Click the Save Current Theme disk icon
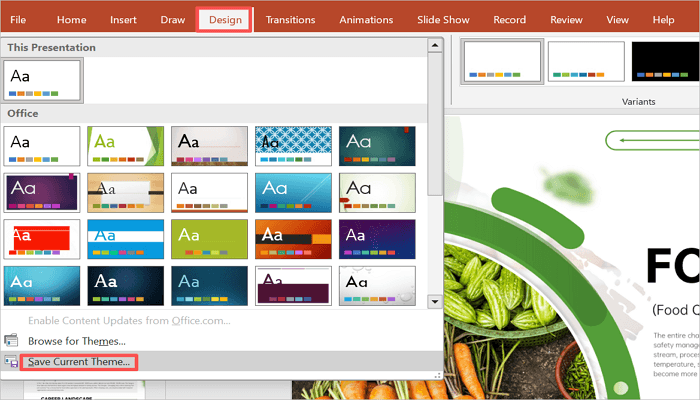 11,361
